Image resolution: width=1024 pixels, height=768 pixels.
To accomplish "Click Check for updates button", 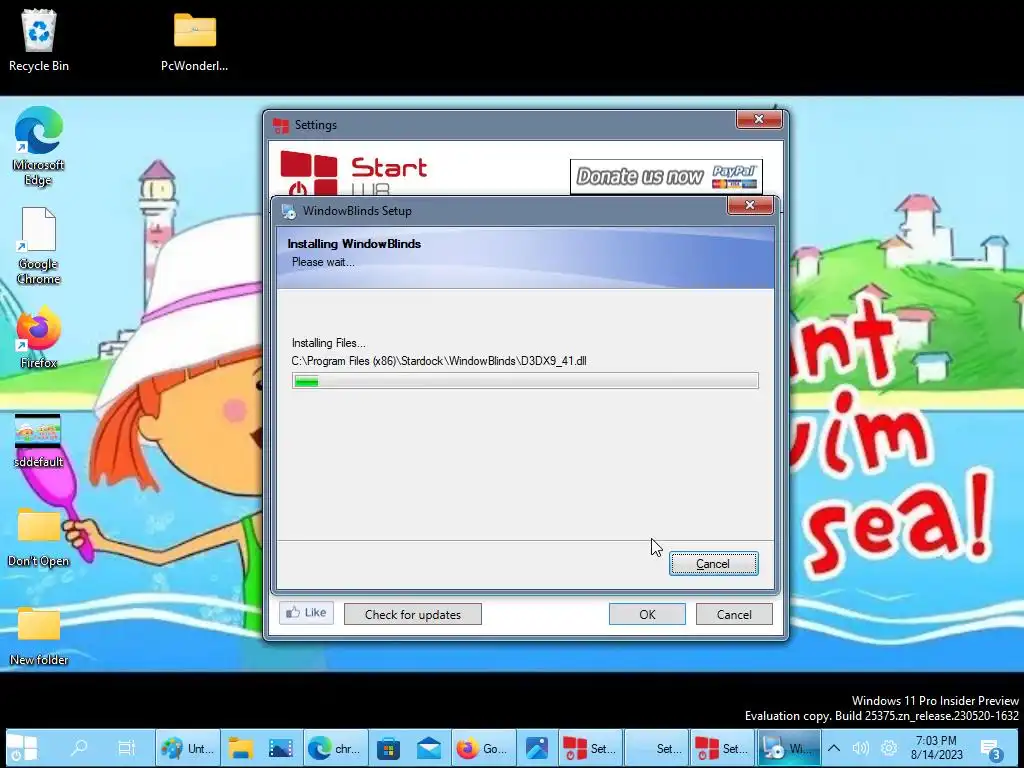I will click(413, 615).
